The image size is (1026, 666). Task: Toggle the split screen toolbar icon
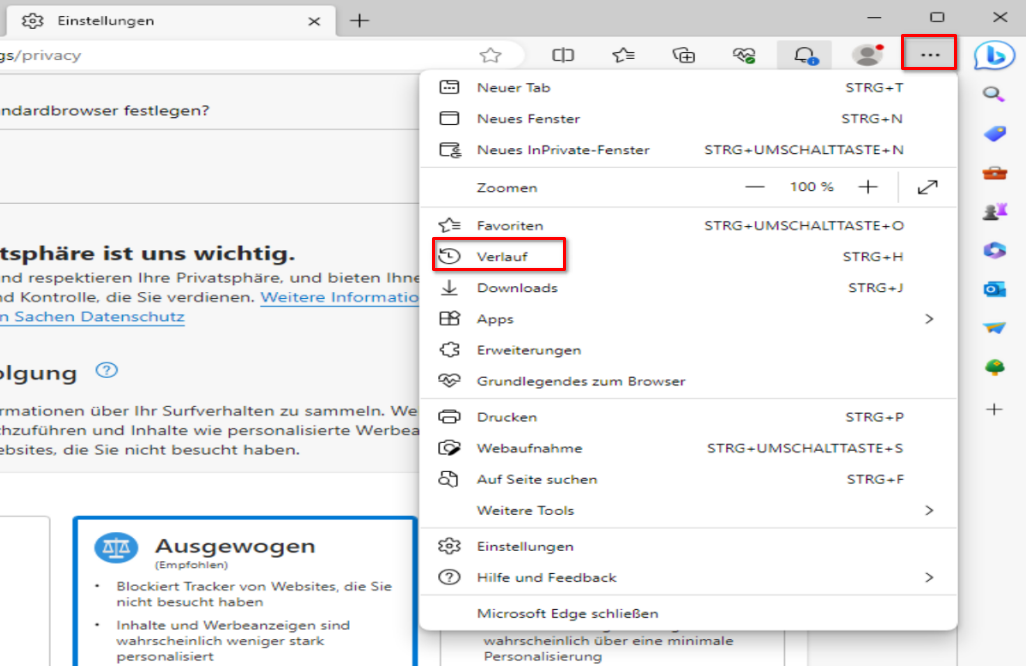coord(563,56)
